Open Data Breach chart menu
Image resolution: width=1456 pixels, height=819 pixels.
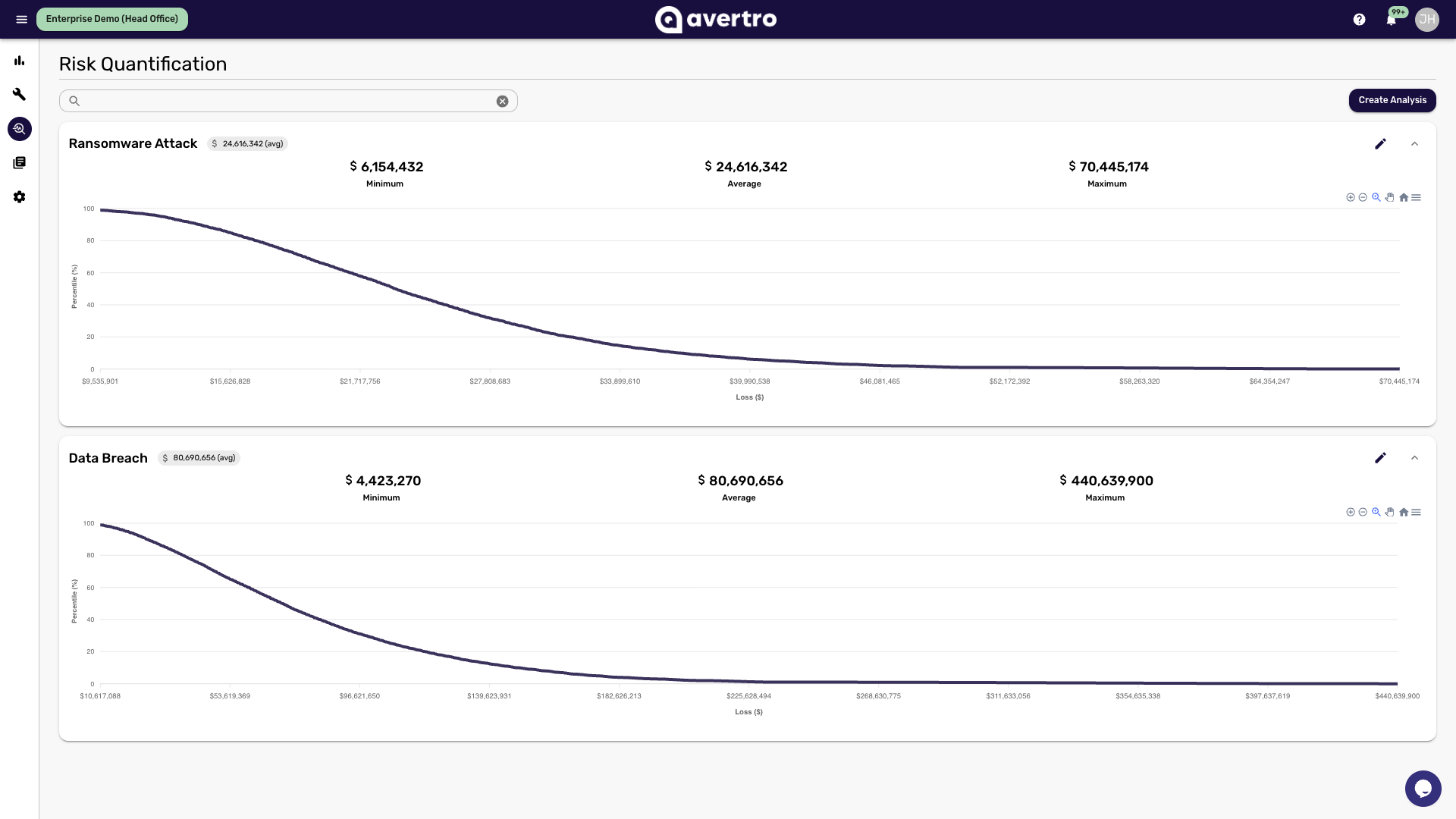(x=1416, y=512)
